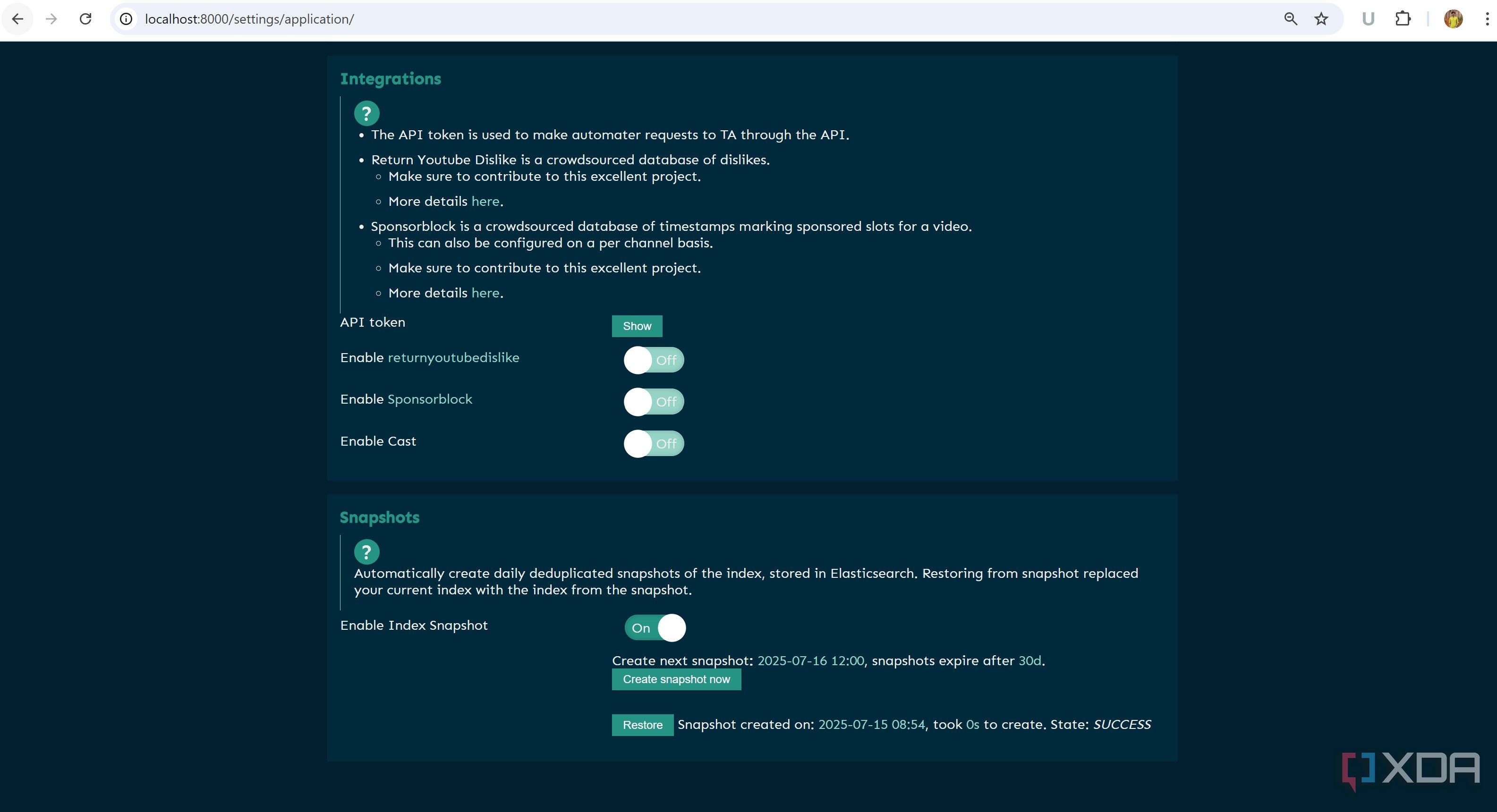Turn on the Enable Cast switch

(x=654, y=444)
